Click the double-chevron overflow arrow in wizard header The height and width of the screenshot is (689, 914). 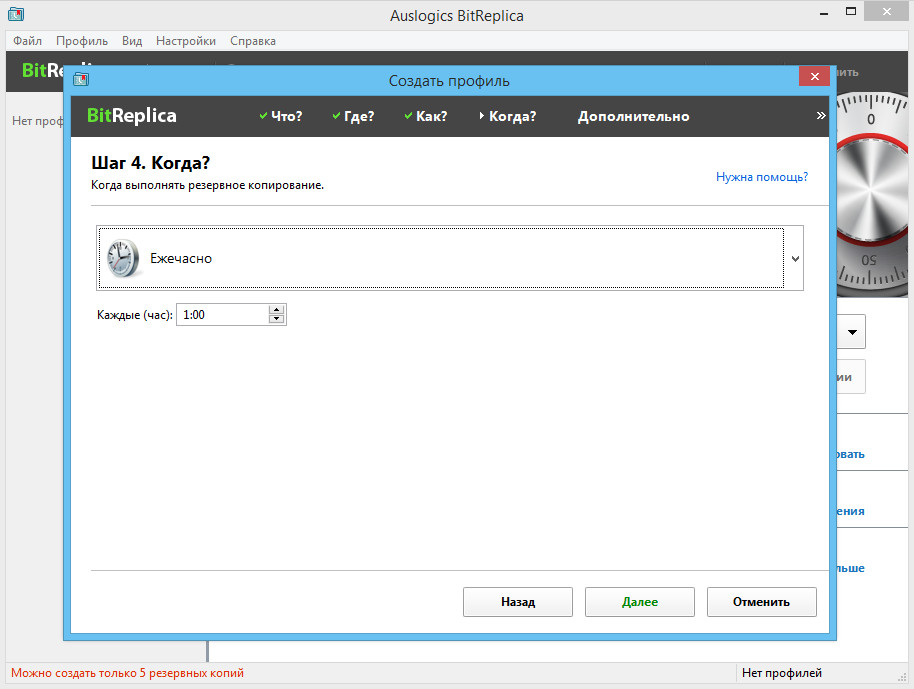[x=821, y=115]
